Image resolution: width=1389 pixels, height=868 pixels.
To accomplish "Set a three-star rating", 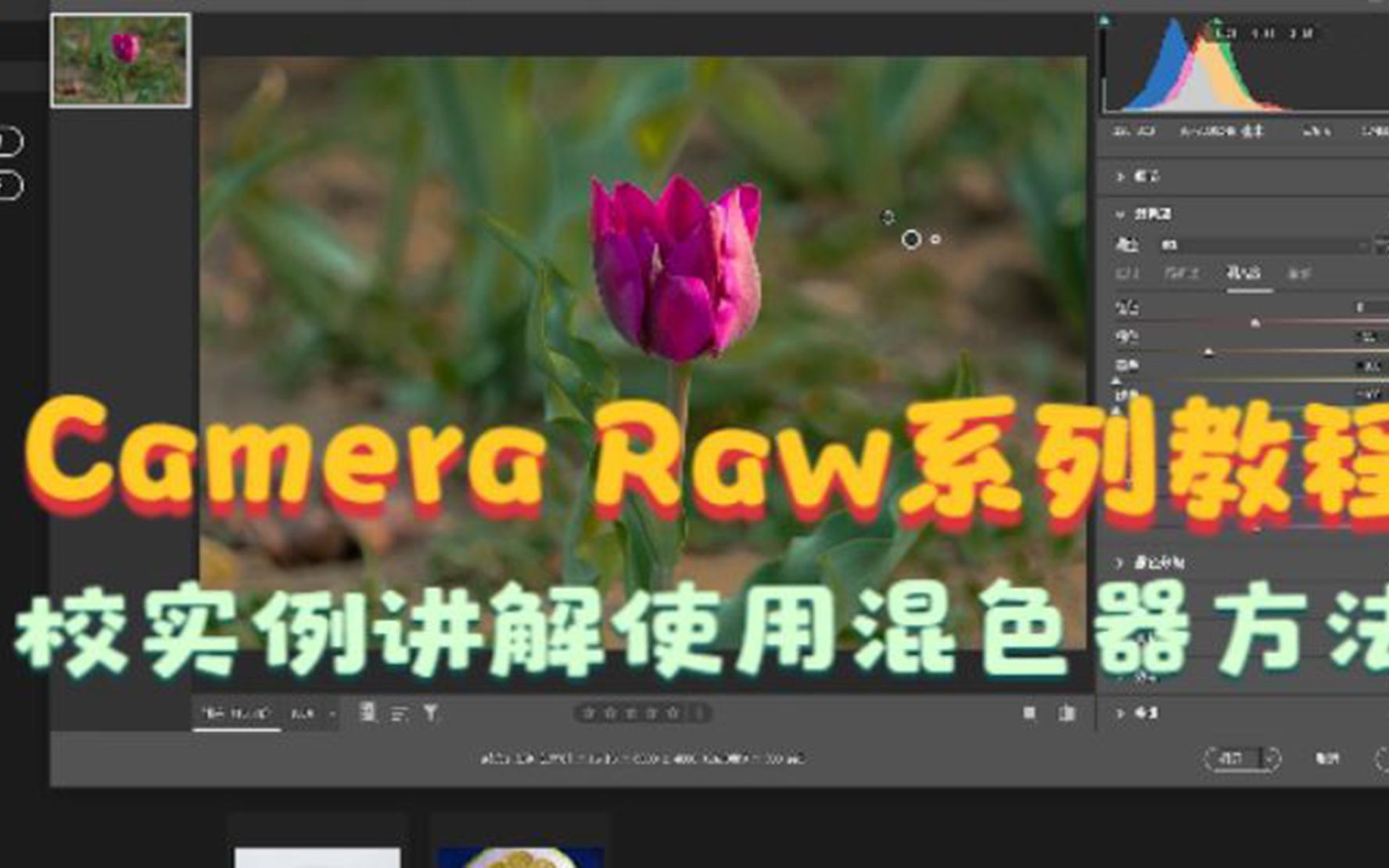I will pos(631,713).
